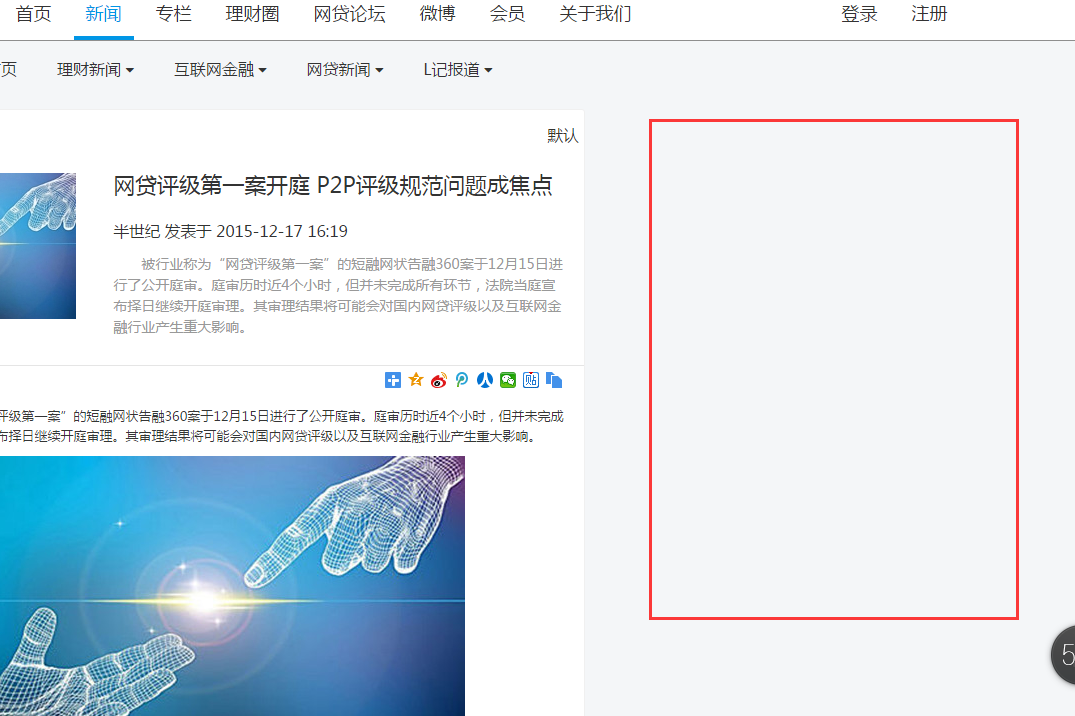Click the 注册 link
Viewport: 1075px width, 716px height.
coord(929,14)
